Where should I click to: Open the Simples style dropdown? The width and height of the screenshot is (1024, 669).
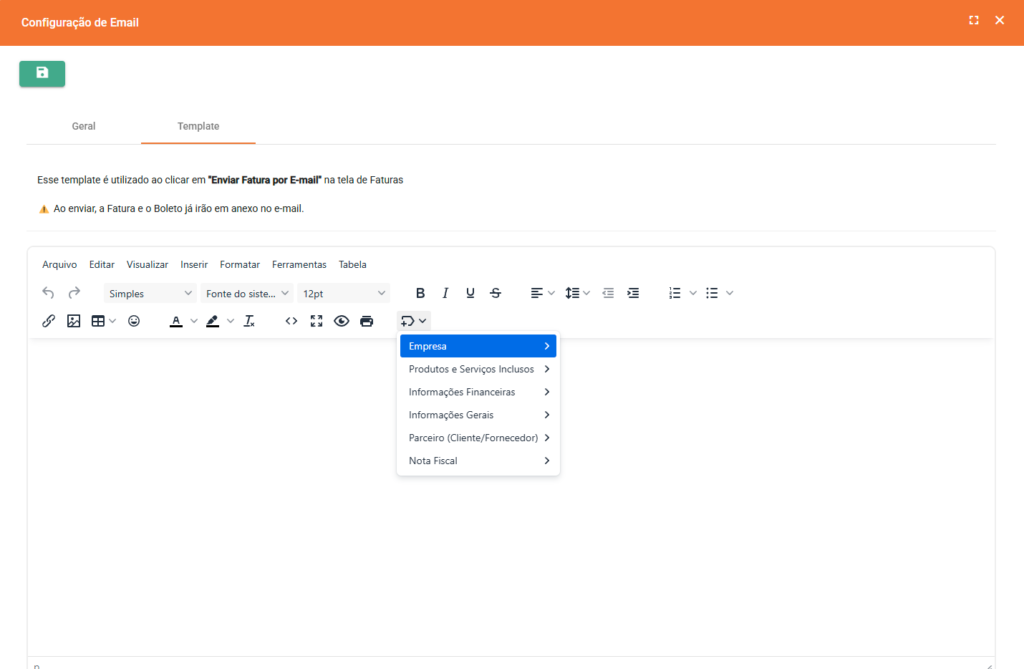(x=150, y=293)
